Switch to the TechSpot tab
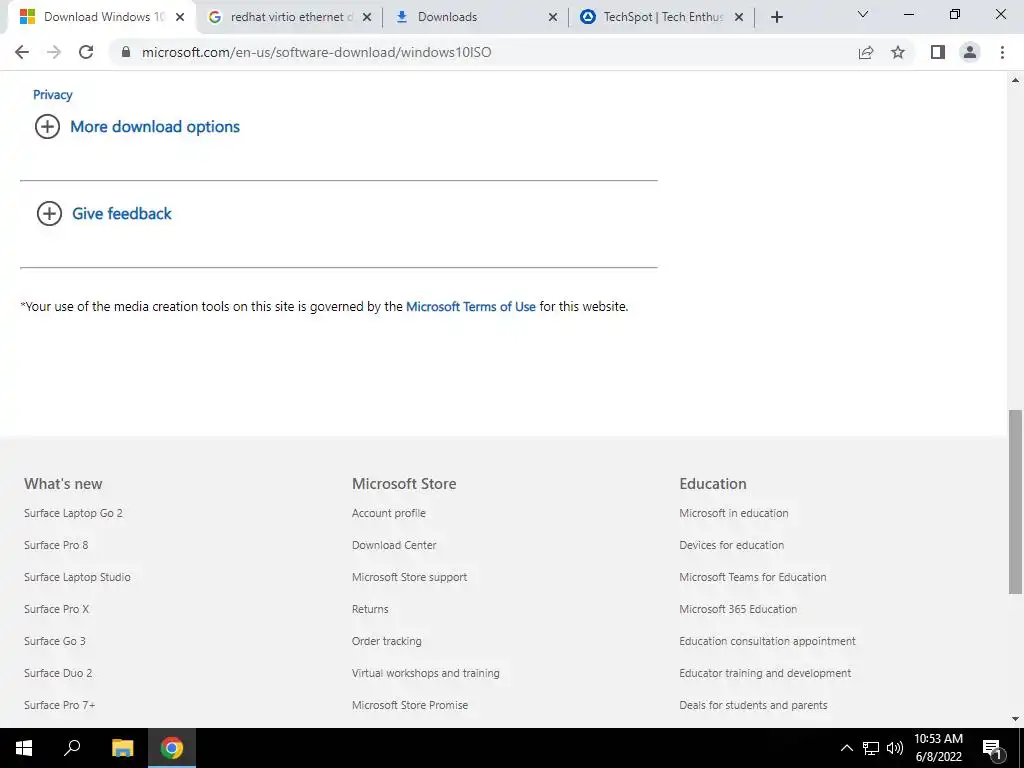Image resolution: width=1024 pixels, height=768 pixels. pyautogui.click(x=662, y=17)
